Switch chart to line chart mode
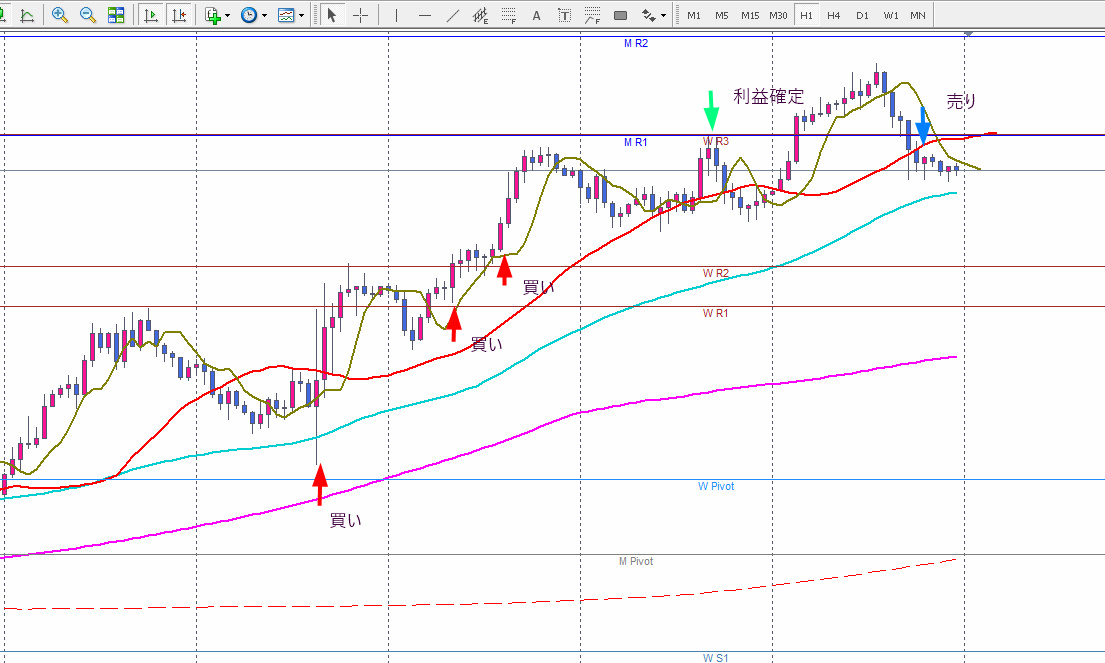This screenshot has height=663, width=1105. pos(27,15)
